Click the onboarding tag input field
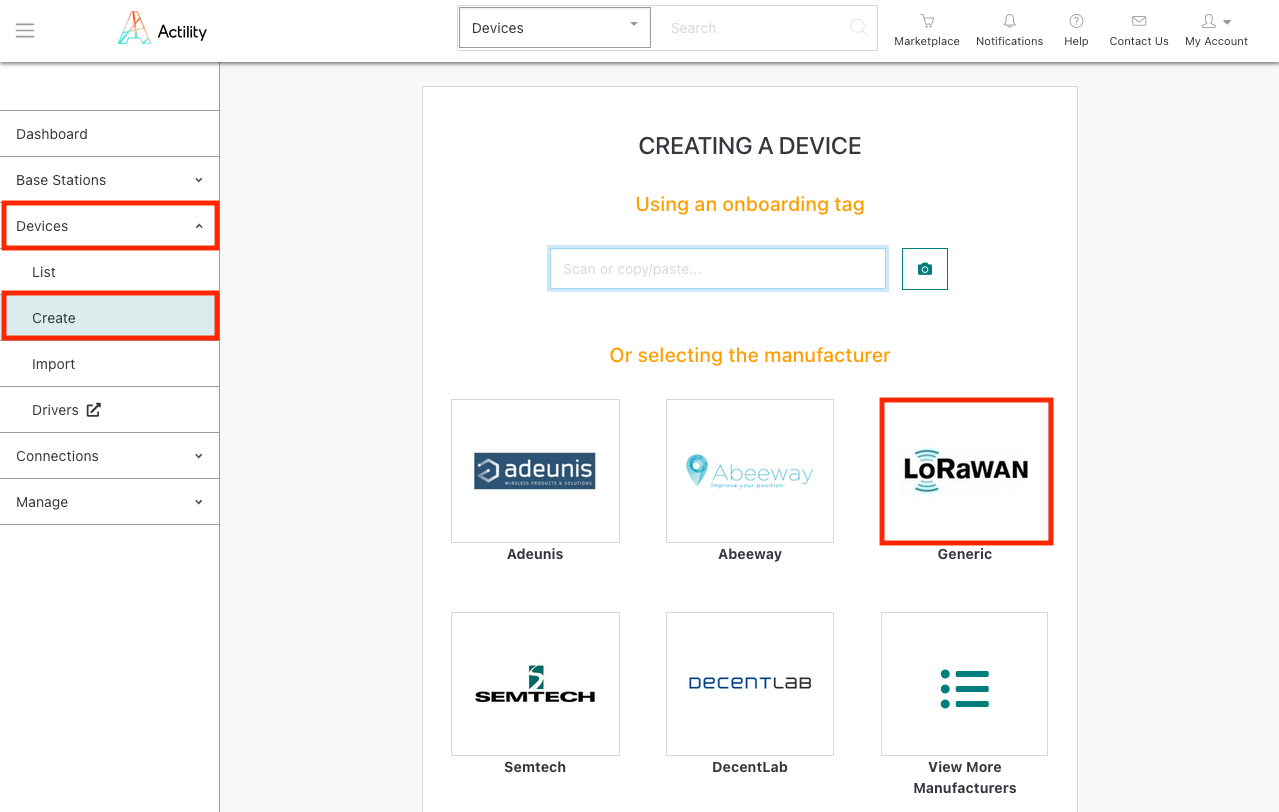Screen dimensions: 1279x812 tap(718, 269)
